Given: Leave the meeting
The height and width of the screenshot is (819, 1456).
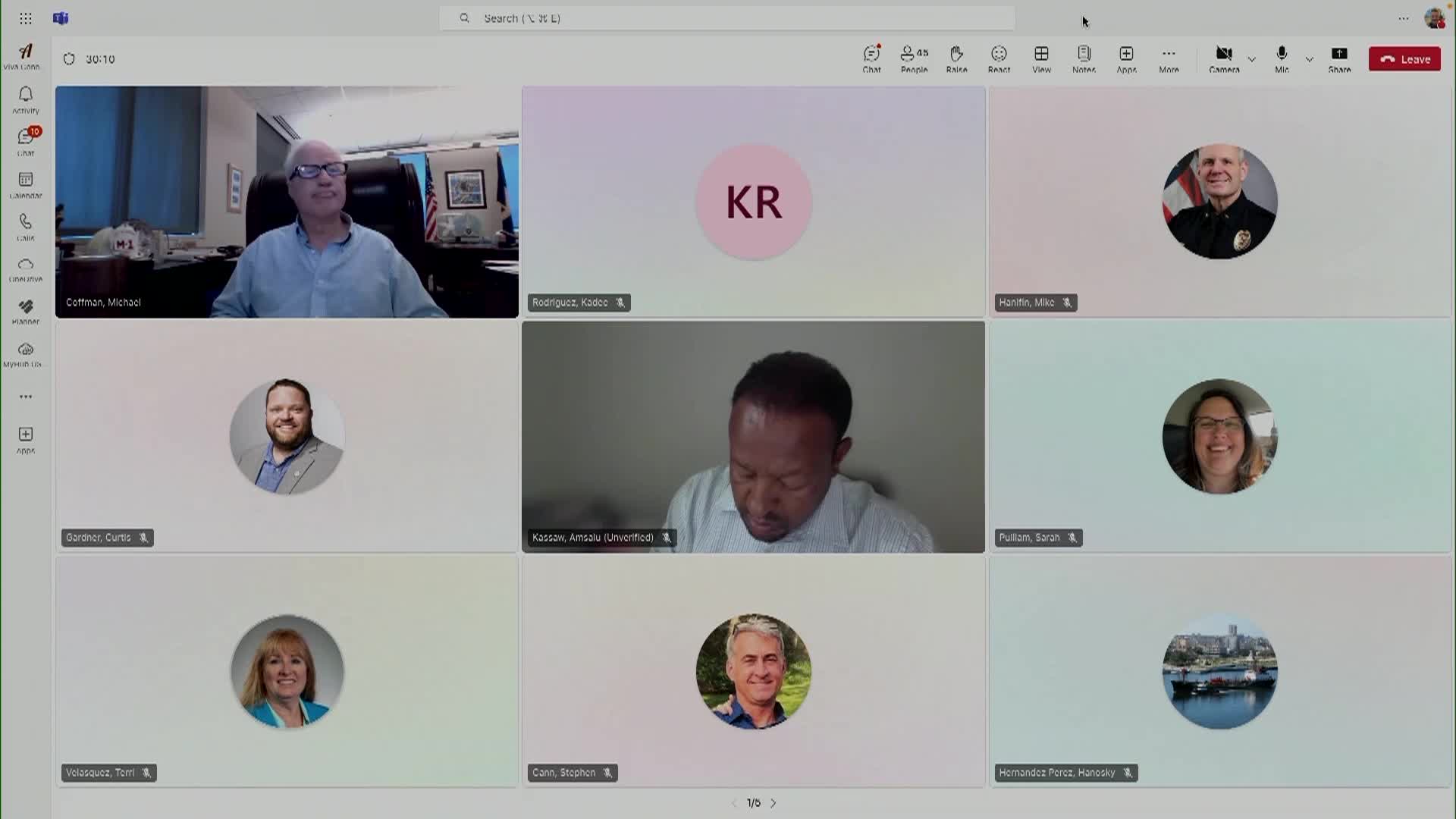Looking at the screenshot, I should (1404, 59).
